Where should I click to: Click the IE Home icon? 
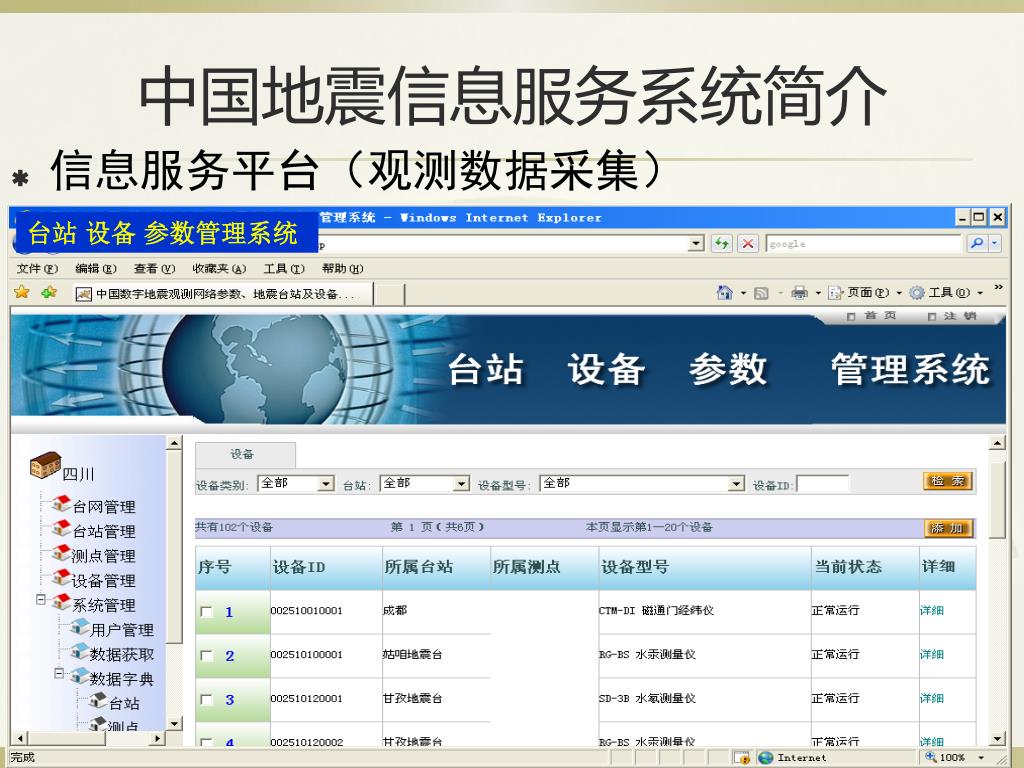724,293
